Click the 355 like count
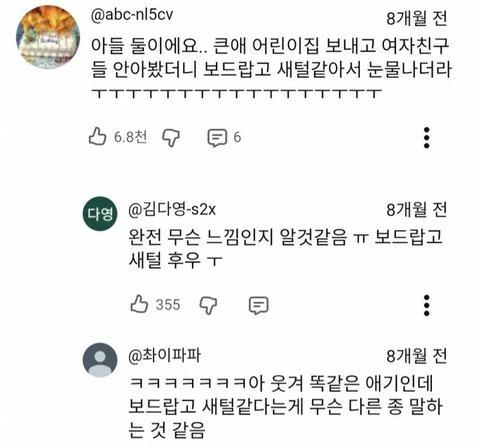 (x=168, y=305)
